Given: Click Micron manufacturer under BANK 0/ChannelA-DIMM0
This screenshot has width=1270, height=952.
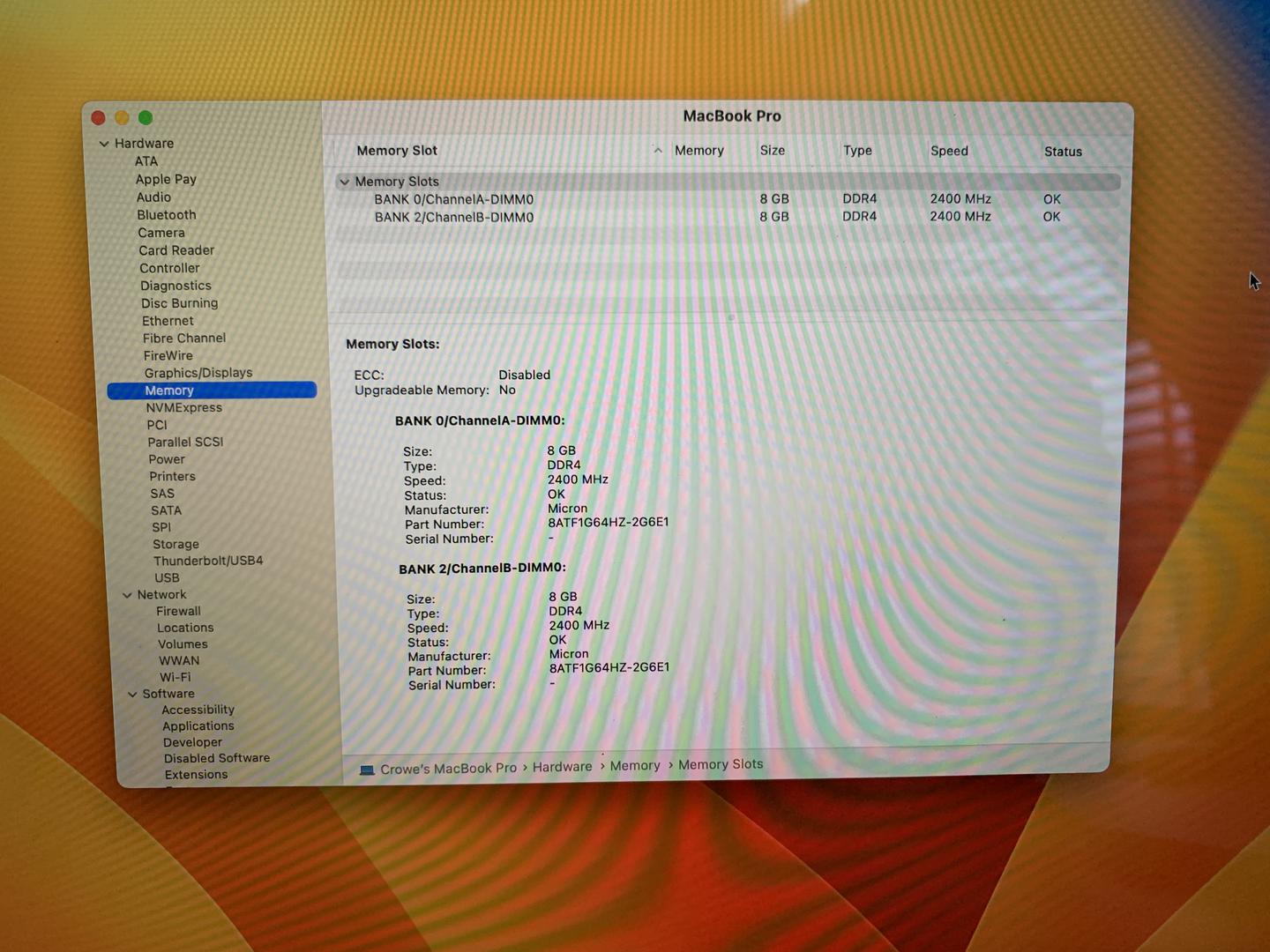Looking at the screenshot, I should pyautogui.click(x=567, y=509).
